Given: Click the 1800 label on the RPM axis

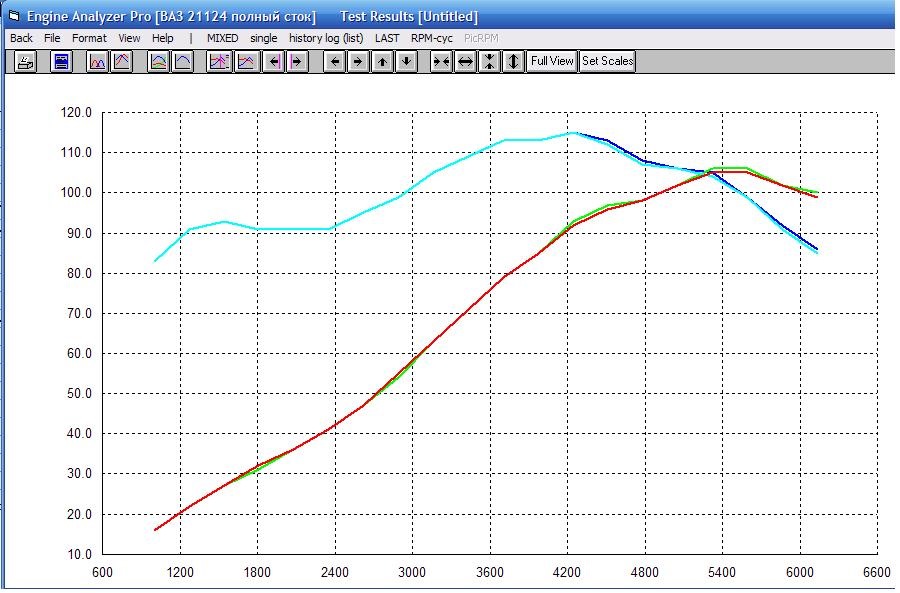Looking at the screenshot, I should (257, 573).
